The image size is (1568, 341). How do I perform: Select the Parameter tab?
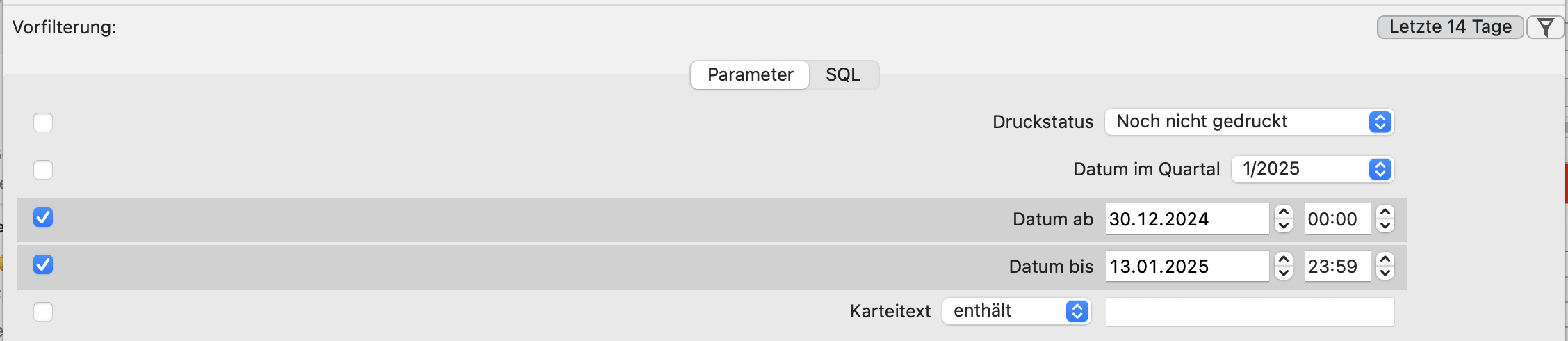tap(750, 75)
